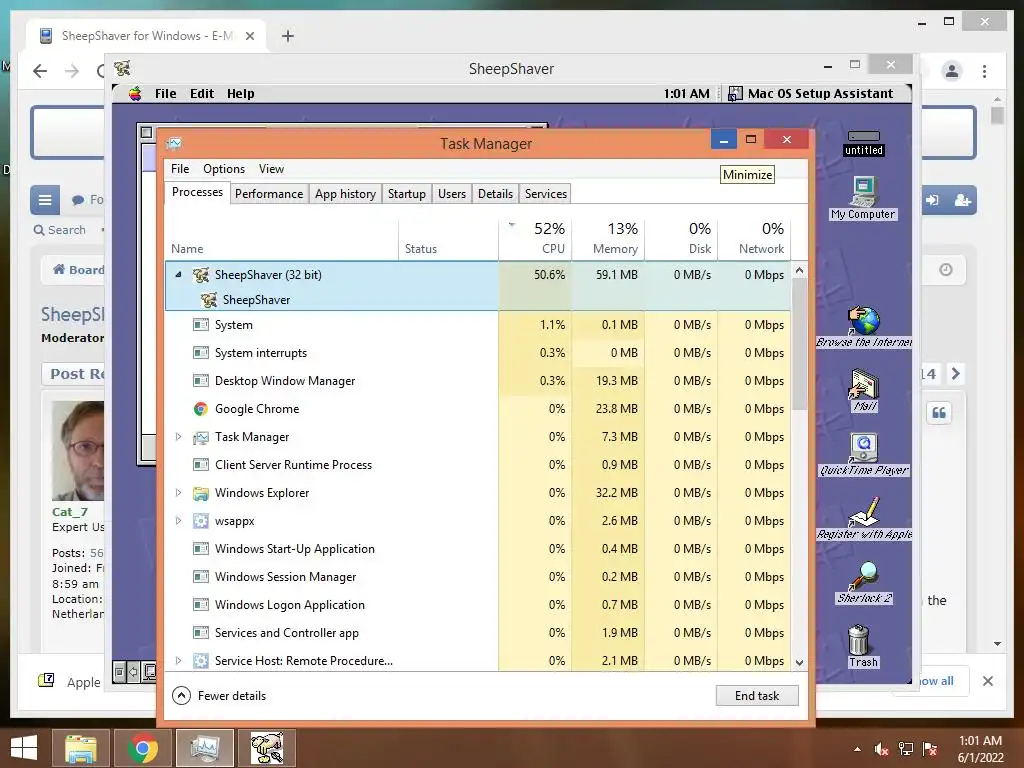1024x768 pixels.
Task: Click Chrome forward arrow button
Action: 72,71
